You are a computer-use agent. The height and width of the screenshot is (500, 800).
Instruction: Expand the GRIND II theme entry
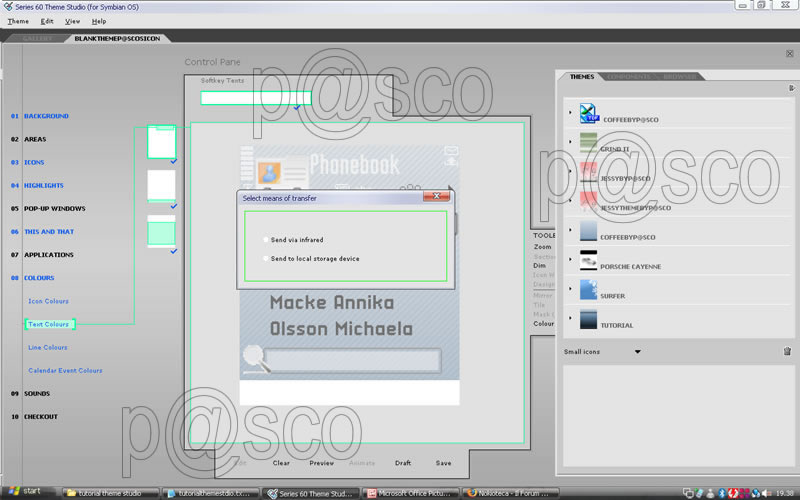tap(570, 142)
